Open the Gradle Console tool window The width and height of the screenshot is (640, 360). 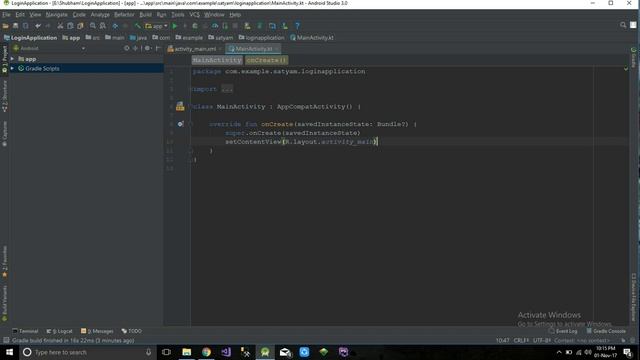point(606,331)
